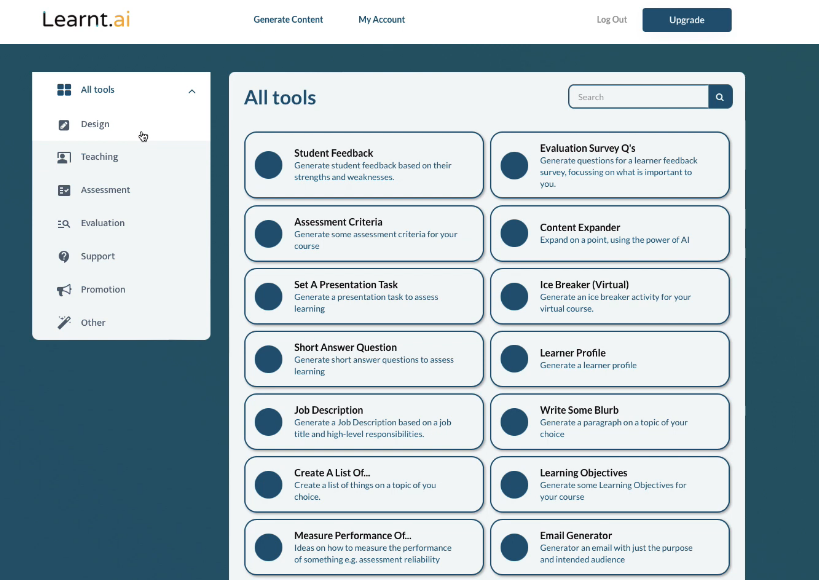Viewport: 819px width, 580px height.
Task: Click the Design pencil icon in sidebar
Action: tap(64, 125)
